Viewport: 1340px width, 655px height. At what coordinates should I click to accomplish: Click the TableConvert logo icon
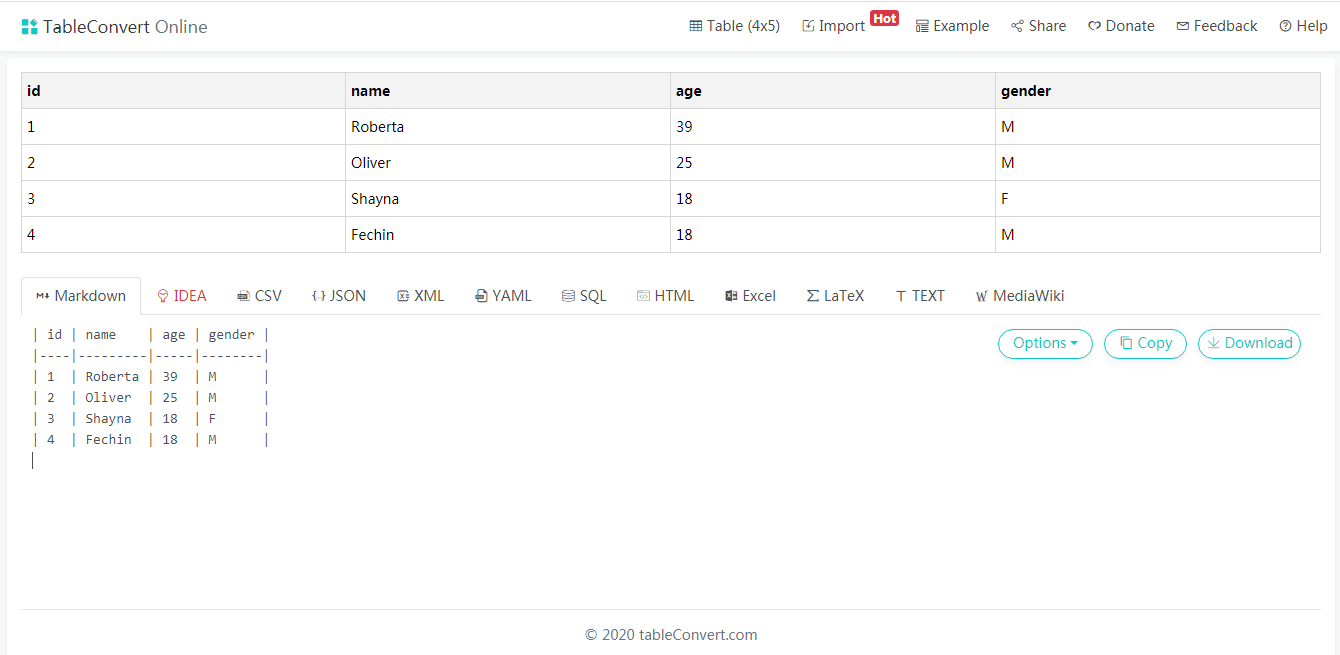click(x=29, y=27)
